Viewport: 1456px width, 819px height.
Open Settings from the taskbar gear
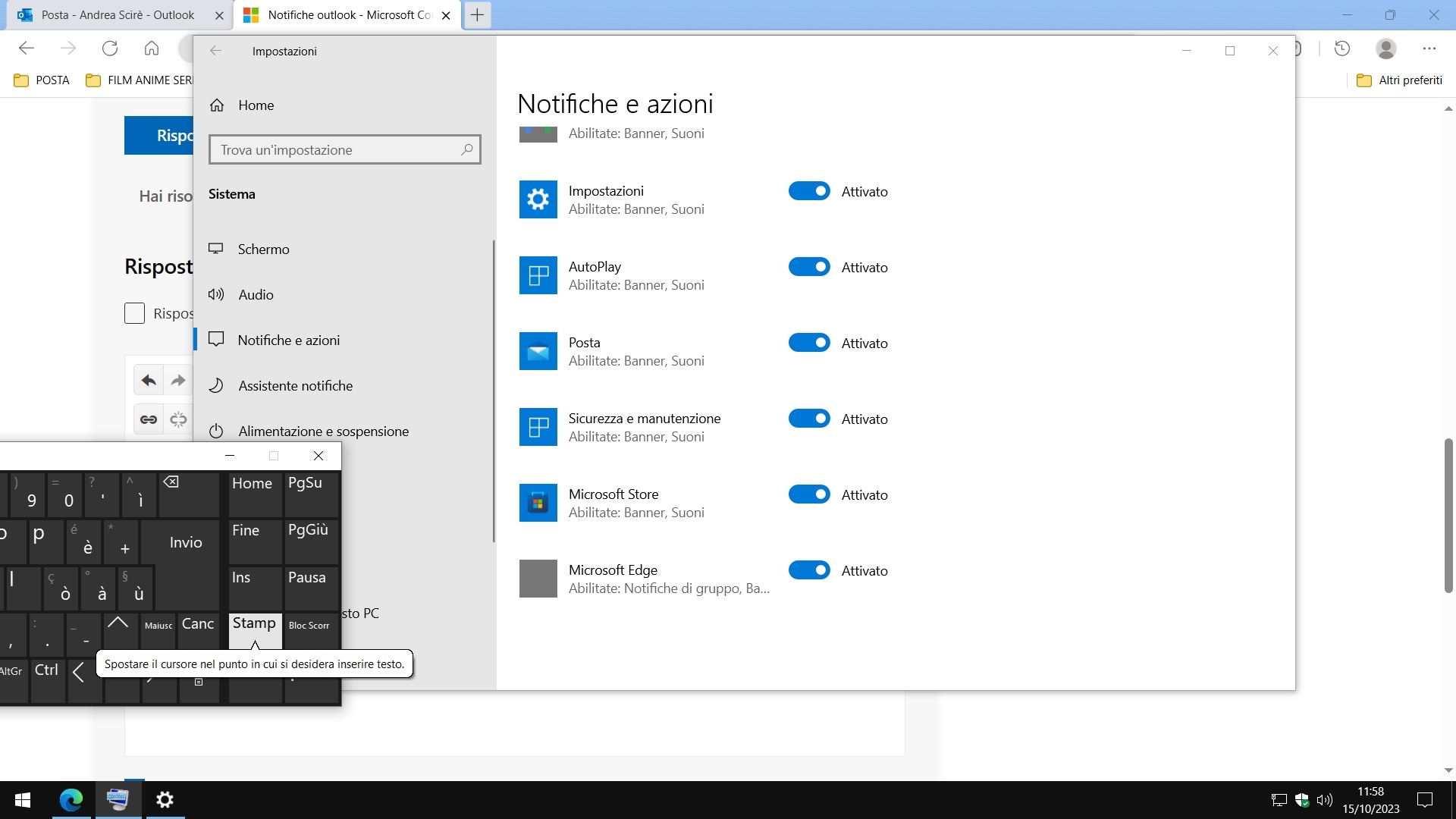click(x=165, y=800)
